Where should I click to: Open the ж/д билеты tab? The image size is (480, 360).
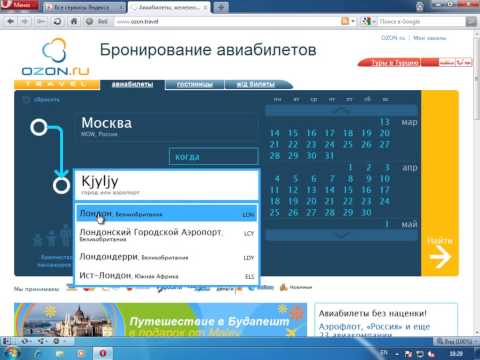tap(256, 84)
